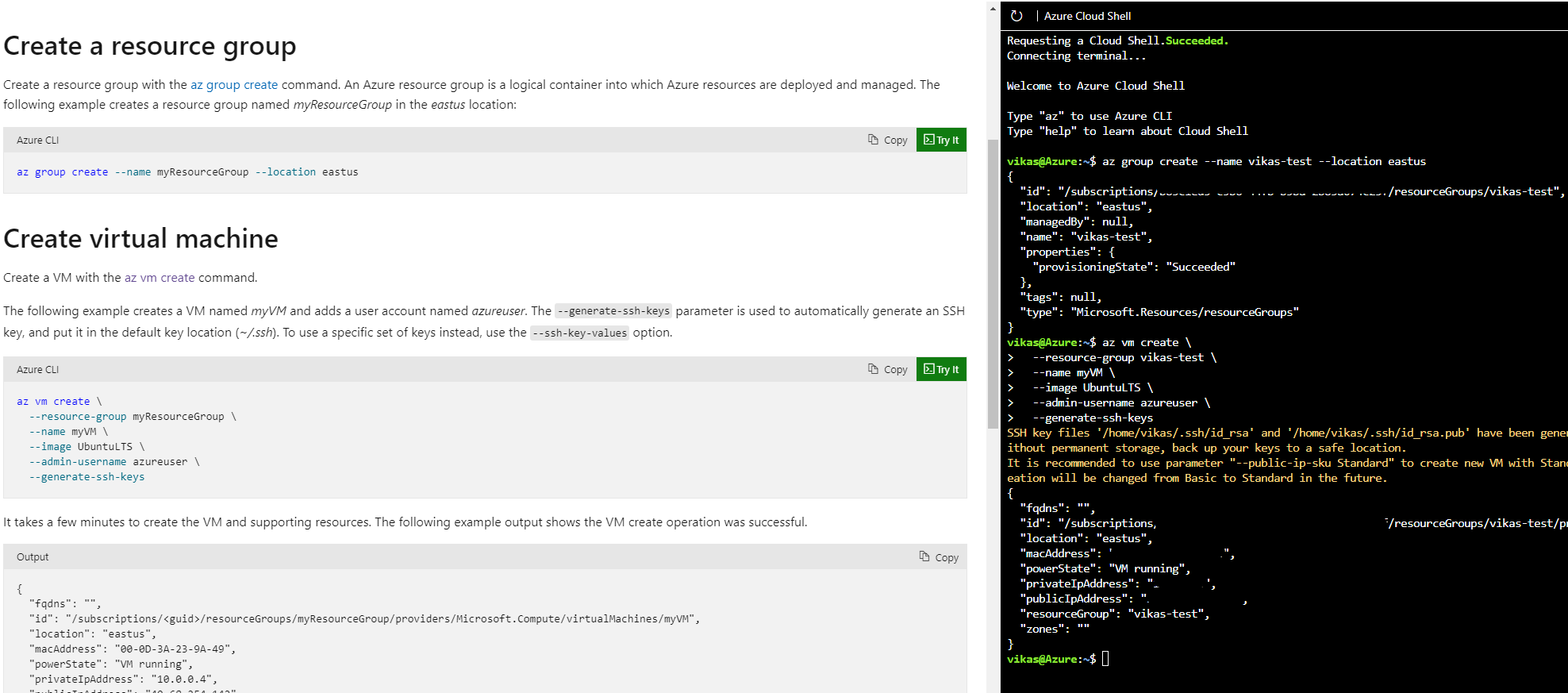
Task: Click the 'powerState: VM running' terminal line
Action: (1105, 569)
